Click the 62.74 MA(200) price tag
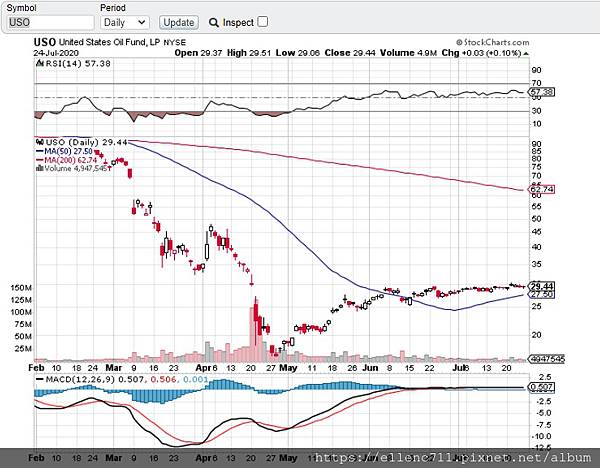Image resolution: width=600 pixels, height=468 pixels. click(541, 189)
